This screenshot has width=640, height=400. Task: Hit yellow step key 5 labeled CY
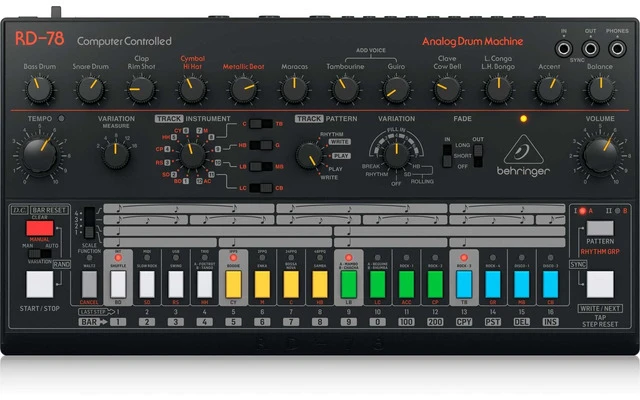233,284
